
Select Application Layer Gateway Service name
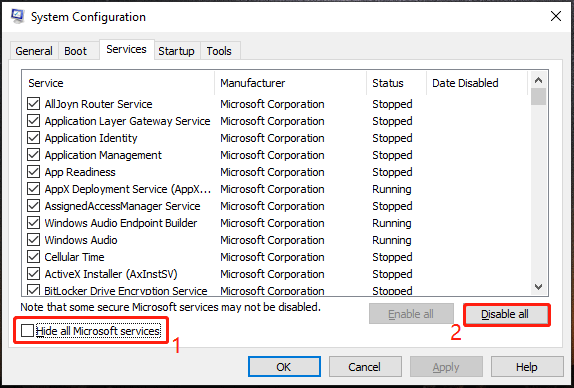click(x=127, y=121)
